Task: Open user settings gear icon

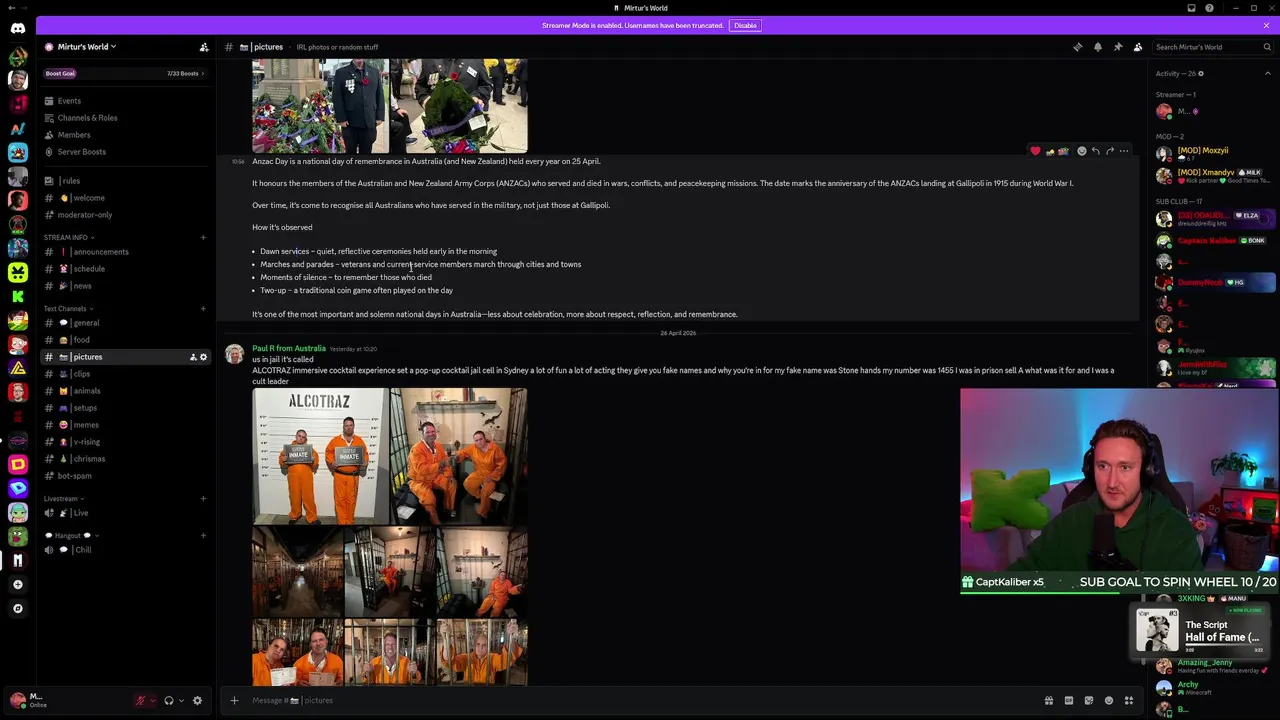Action: coord(197,700)
